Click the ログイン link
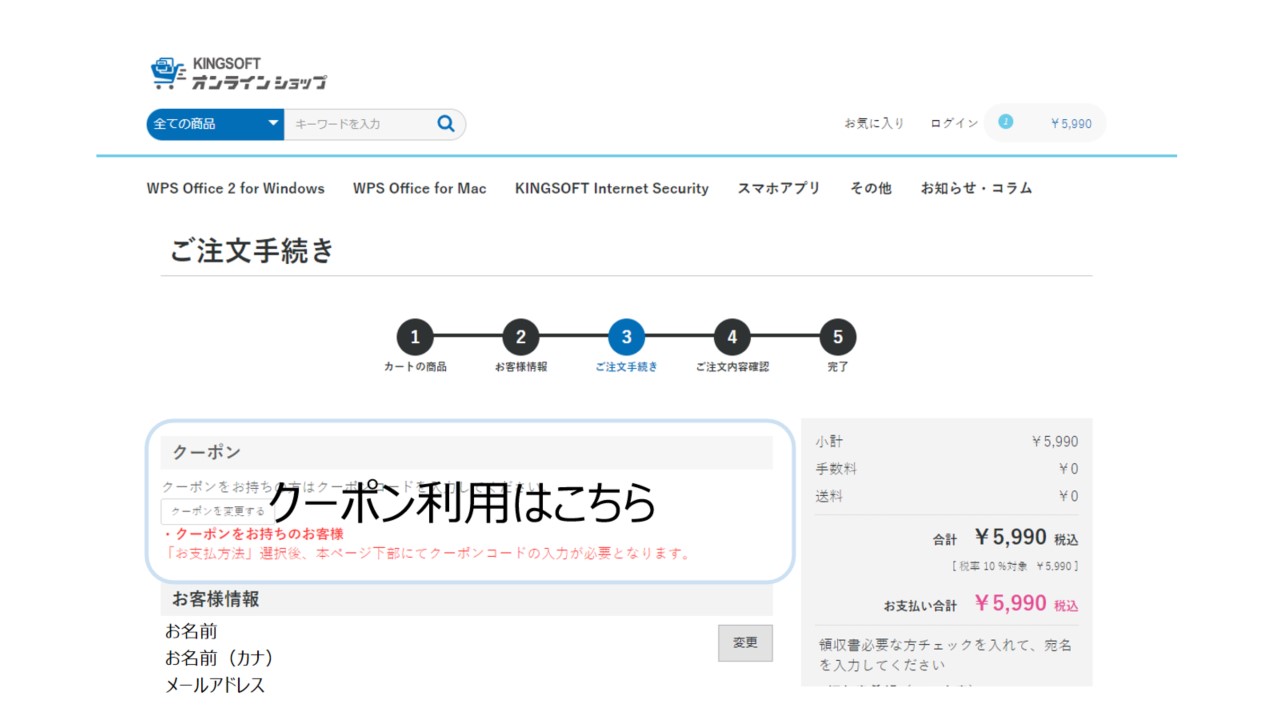The height and width of the screenshot is (717, 1273). pyautogui.click(x=954, y=123)
